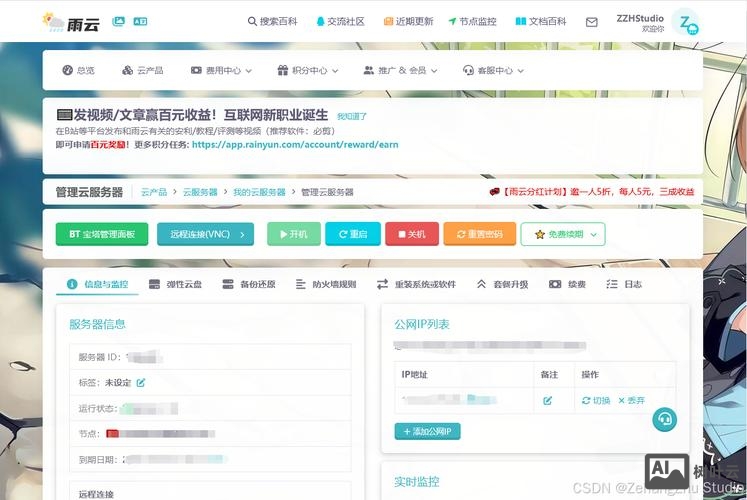Viewport: 747px width, 500px height.
Task: Open the 雨云分红计划 promotion link
Action: coord(592,191)
